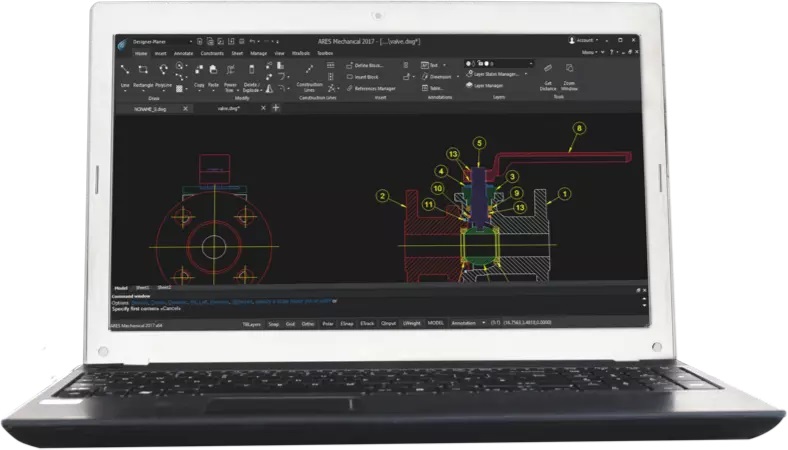Click the Hatch pattern icon in Draw group
This screenshot has height=450, width=788.
179,88
